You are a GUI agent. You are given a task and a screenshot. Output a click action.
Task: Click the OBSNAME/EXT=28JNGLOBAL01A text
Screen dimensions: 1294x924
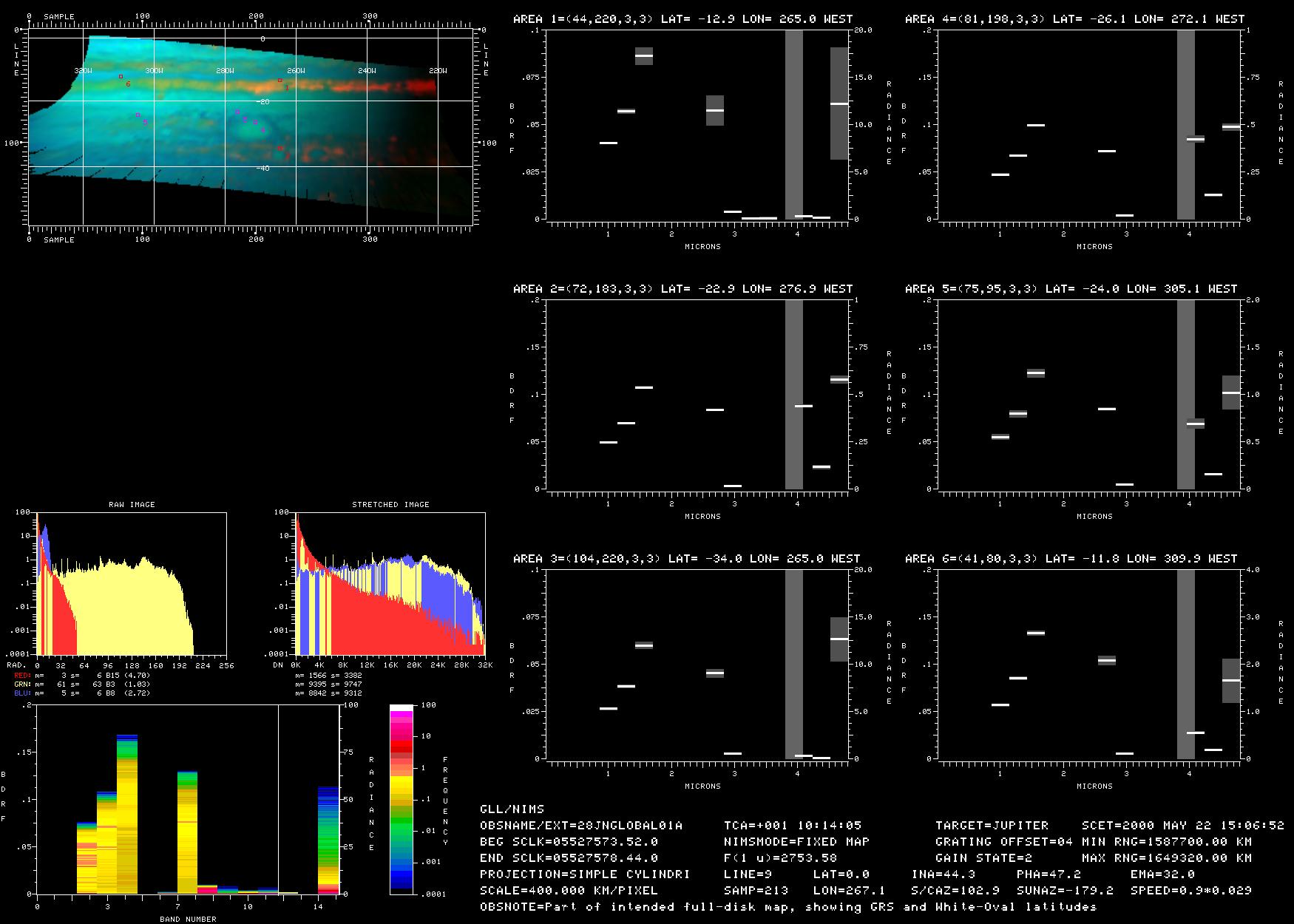coord(581,825)
